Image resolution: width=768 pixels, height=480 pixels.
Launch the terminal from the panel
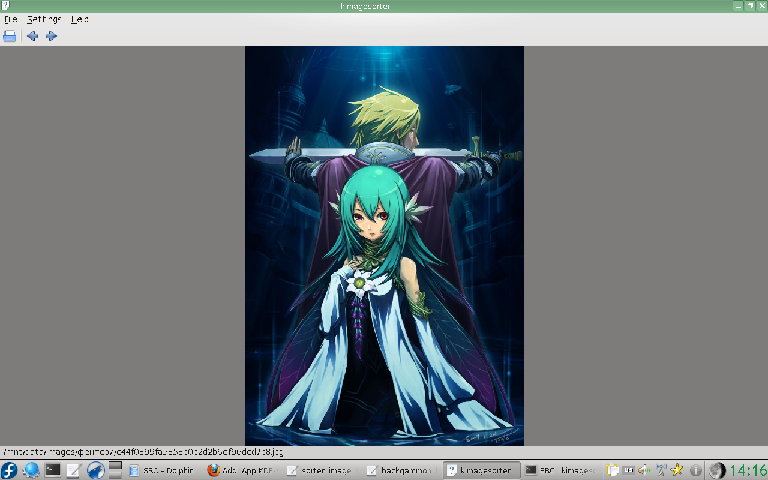[x=52, y=470]
